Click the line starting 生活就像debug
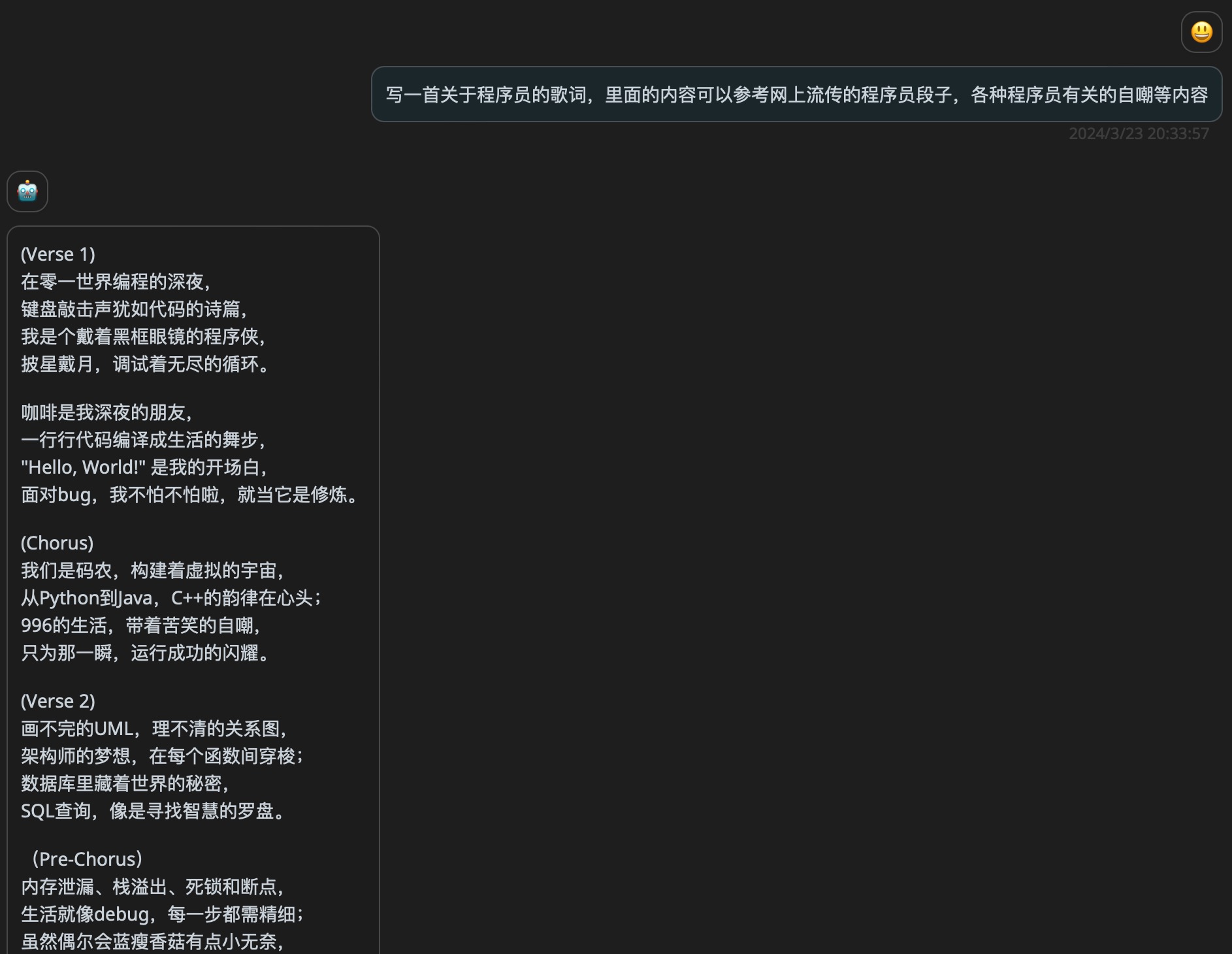 point(163,914)
